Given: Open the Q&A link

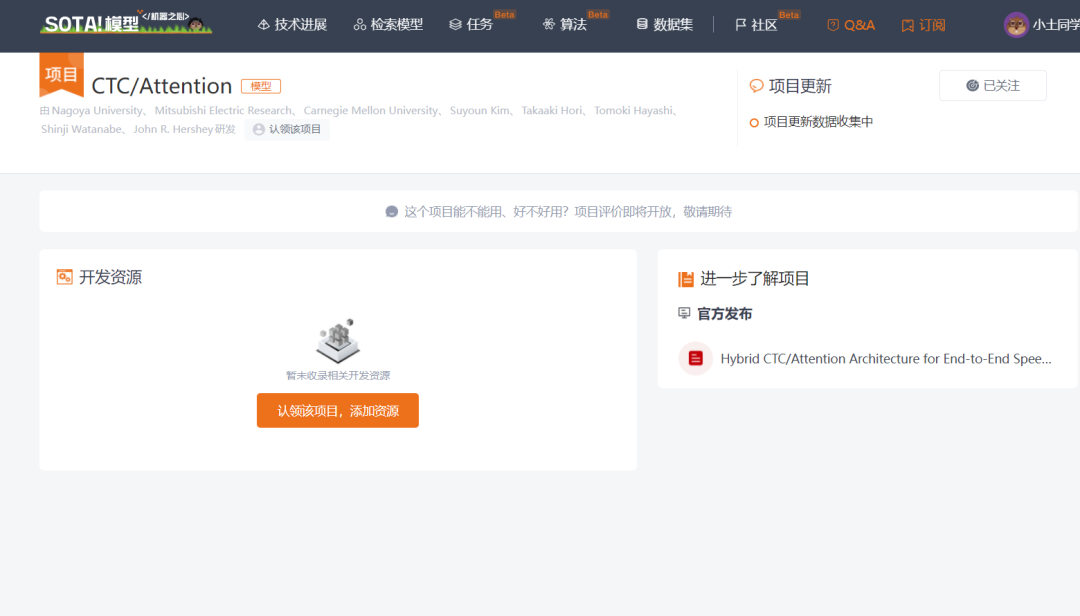Looking at the screenshot, I should click(x=851, y=25).
